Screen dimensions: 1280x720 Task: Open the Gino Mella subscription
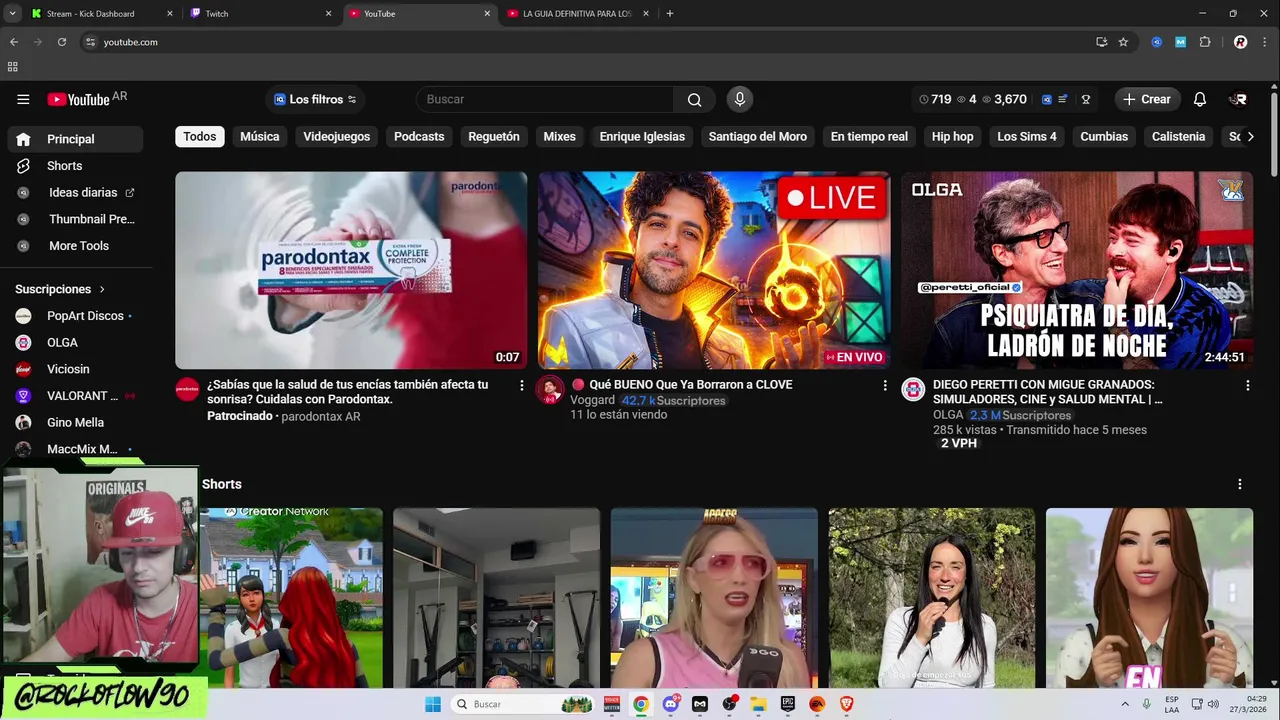75,423
